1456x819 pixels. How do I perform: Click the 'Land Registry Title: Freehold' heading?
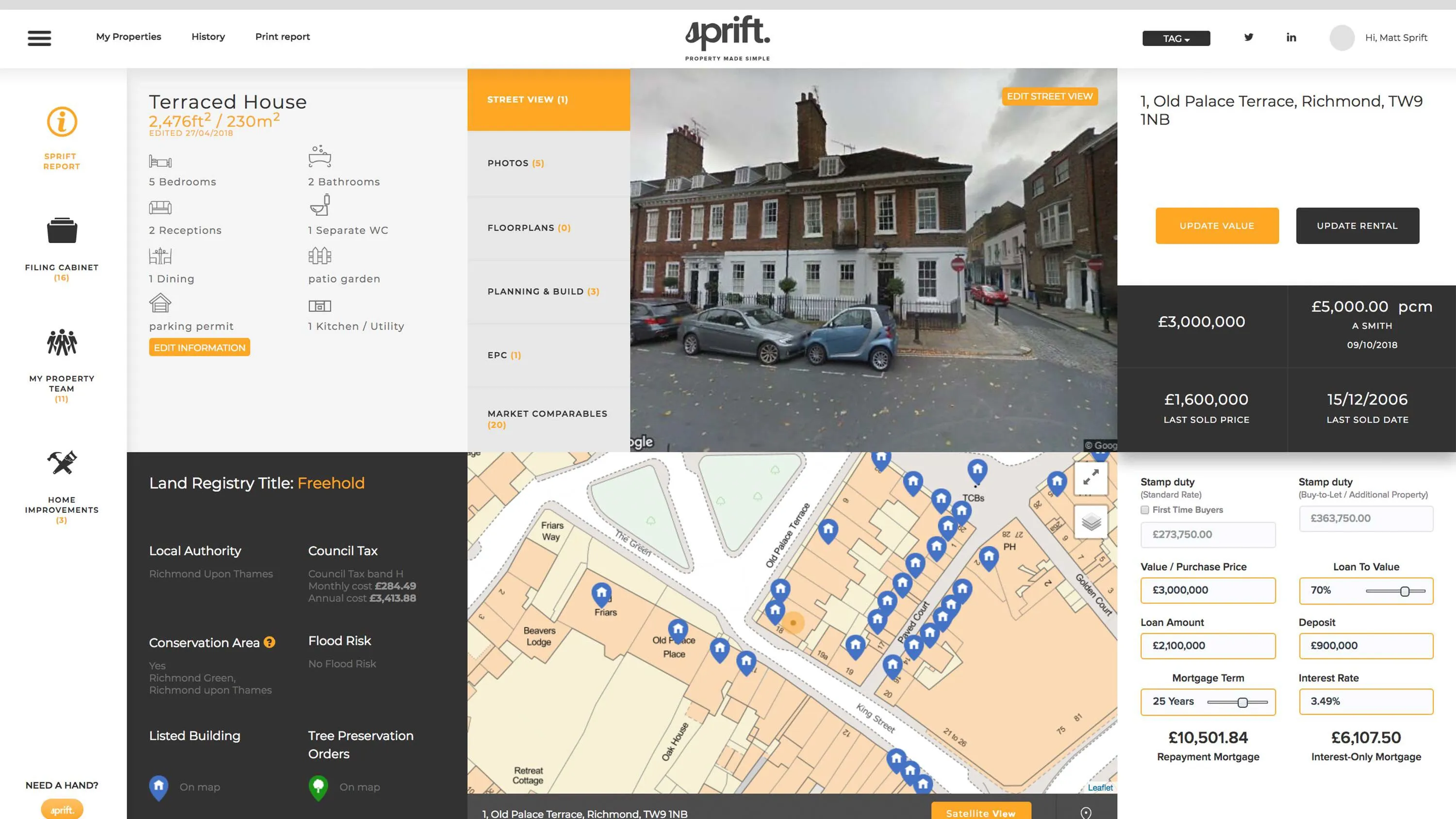pos(257,483)
